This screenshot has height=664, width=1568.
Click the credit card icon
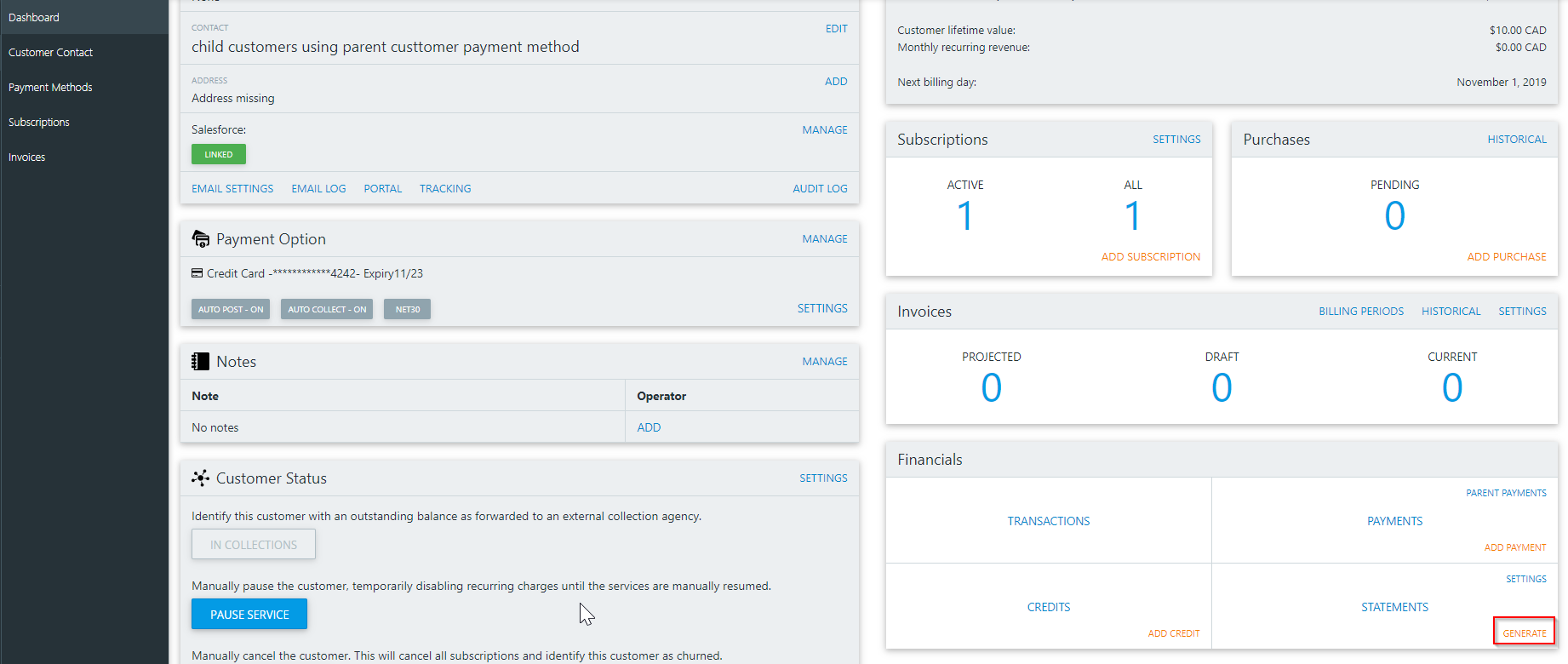(197, 273)
